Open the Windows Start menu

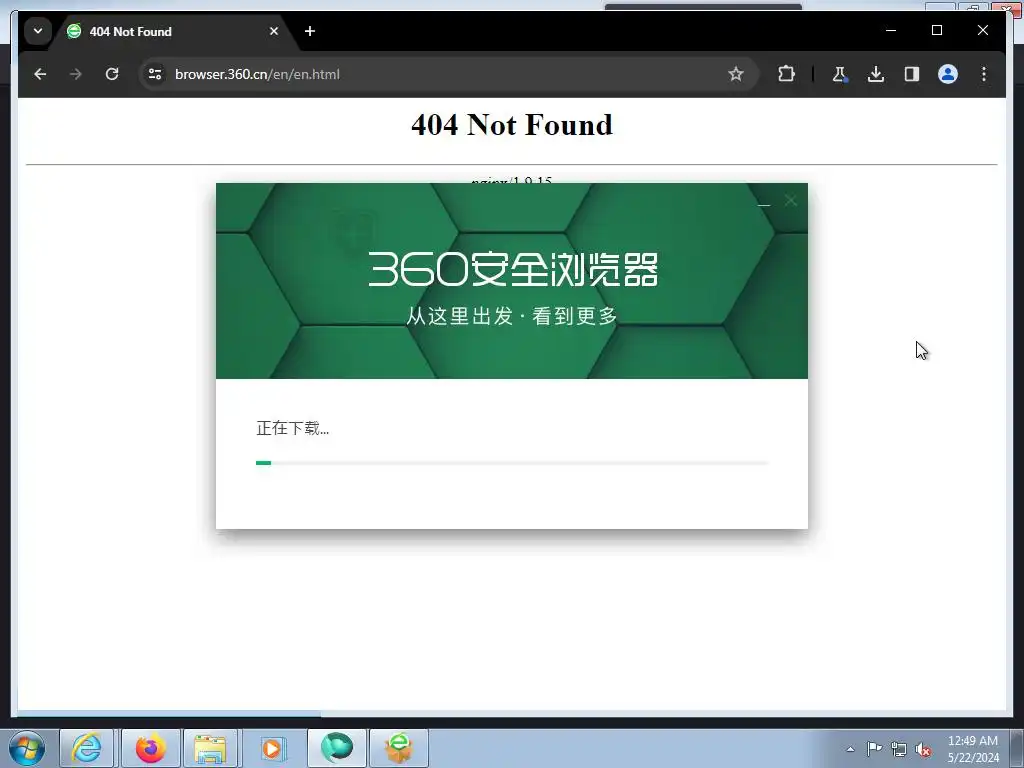(x=26, y=748)
